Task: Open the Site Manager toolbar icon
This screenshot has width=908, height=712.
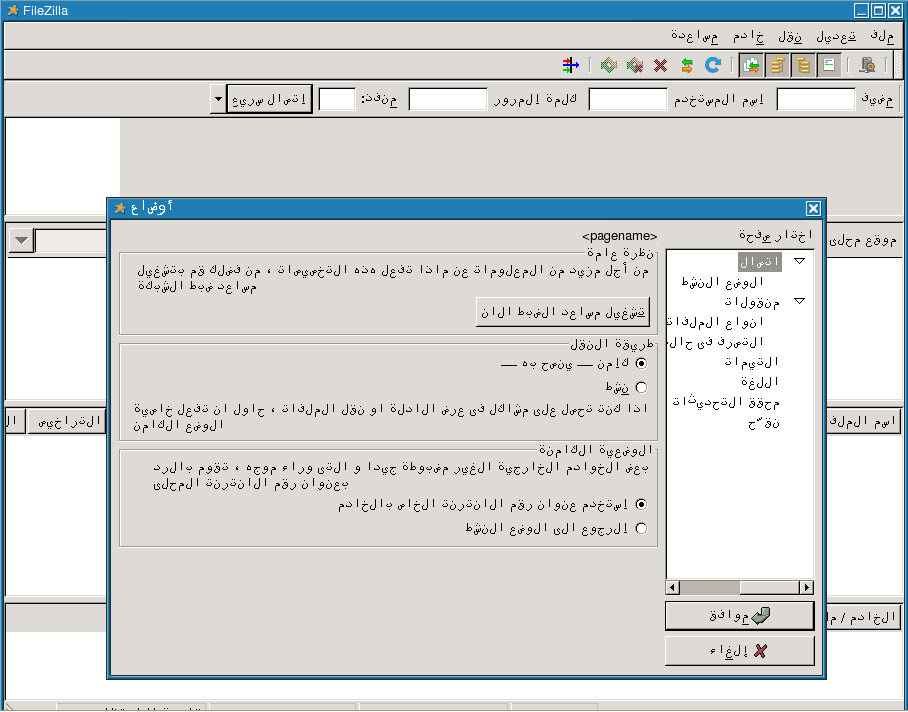Action: click(x=867, y=65)
